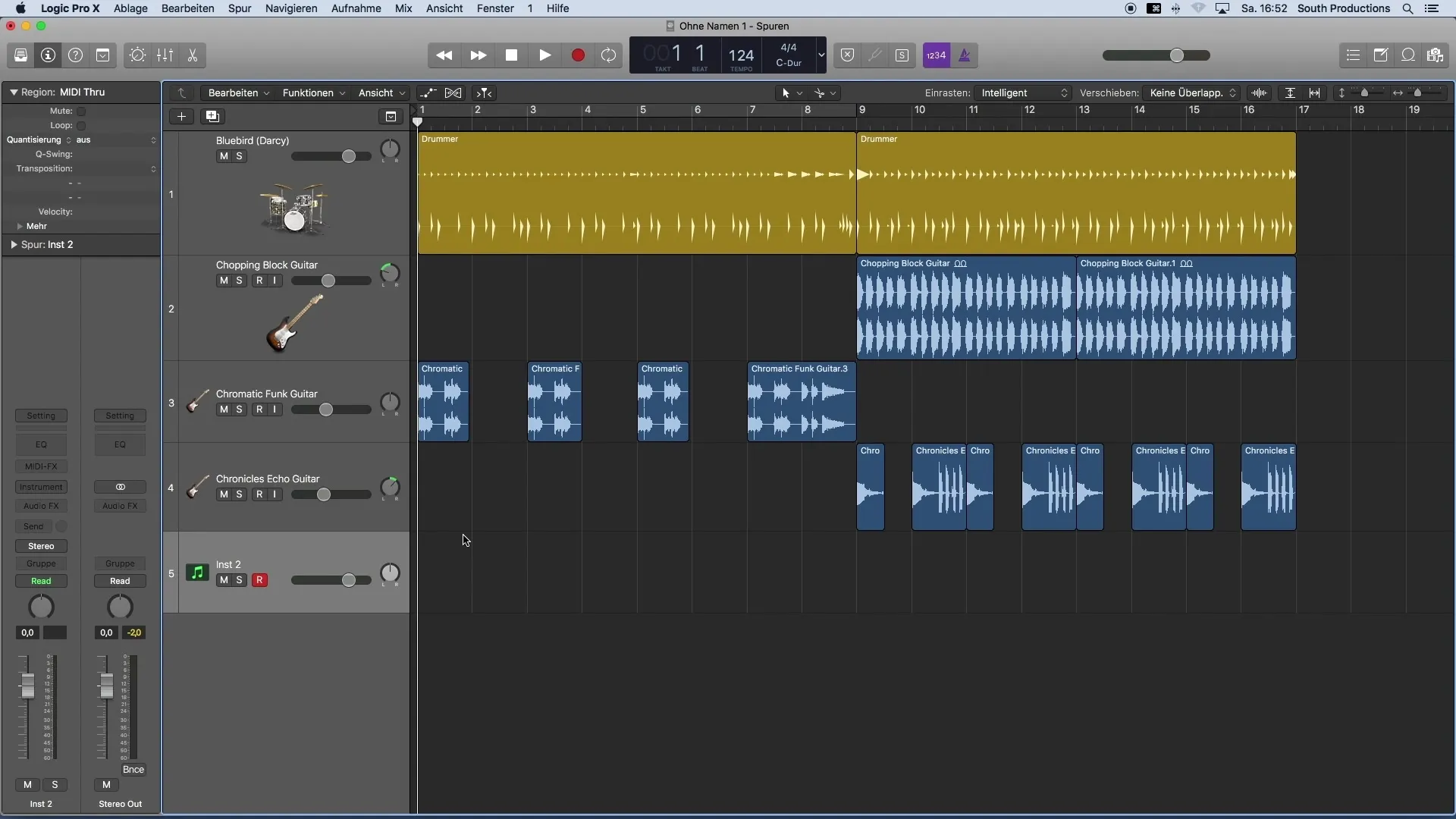Disable the red record arm on Inst 2
This screenshot has width=1456, height=819.
pyautogui.click(x=259, y=580)
